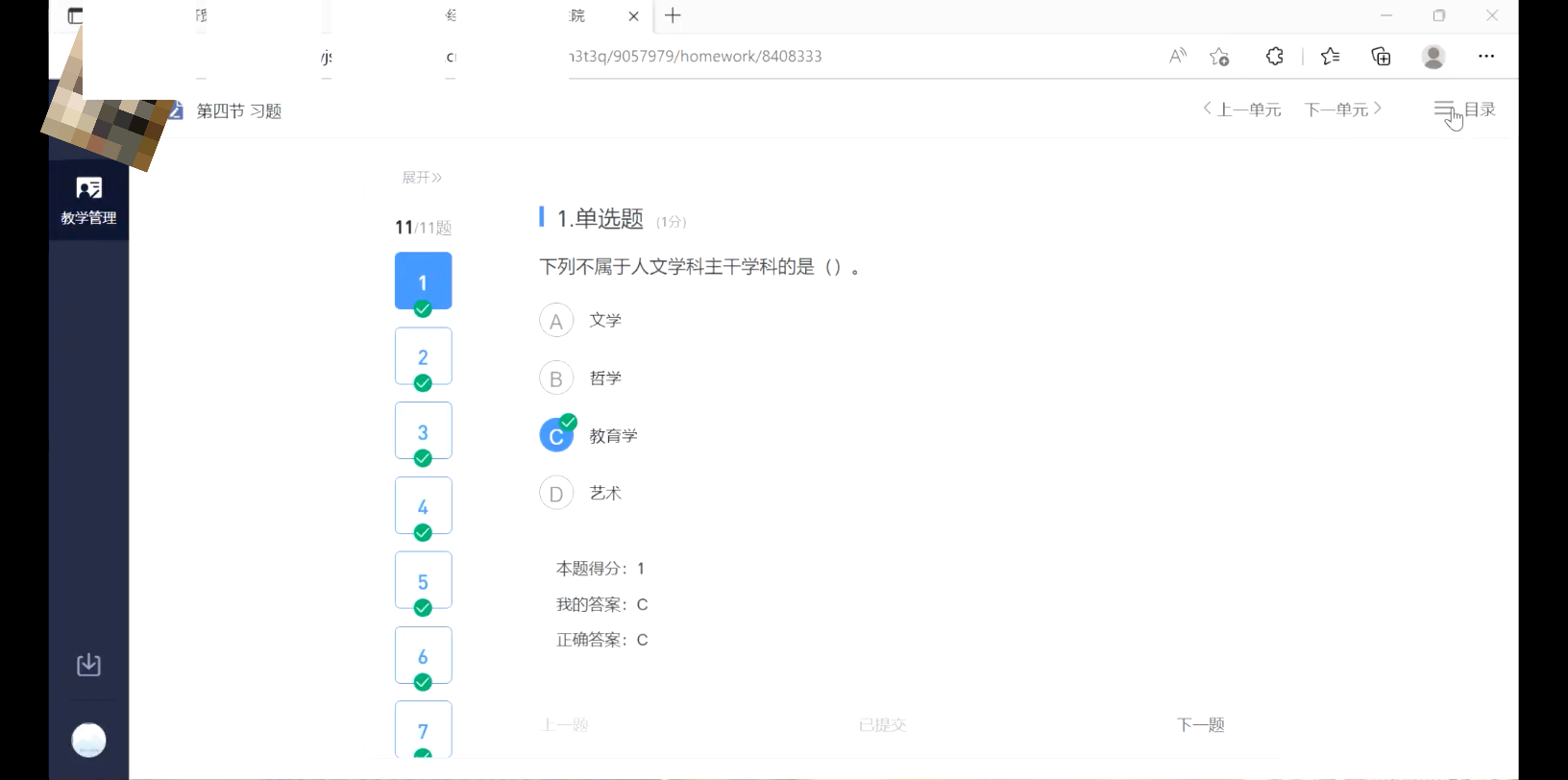Close the active browser tab

(x=633, y=16)
